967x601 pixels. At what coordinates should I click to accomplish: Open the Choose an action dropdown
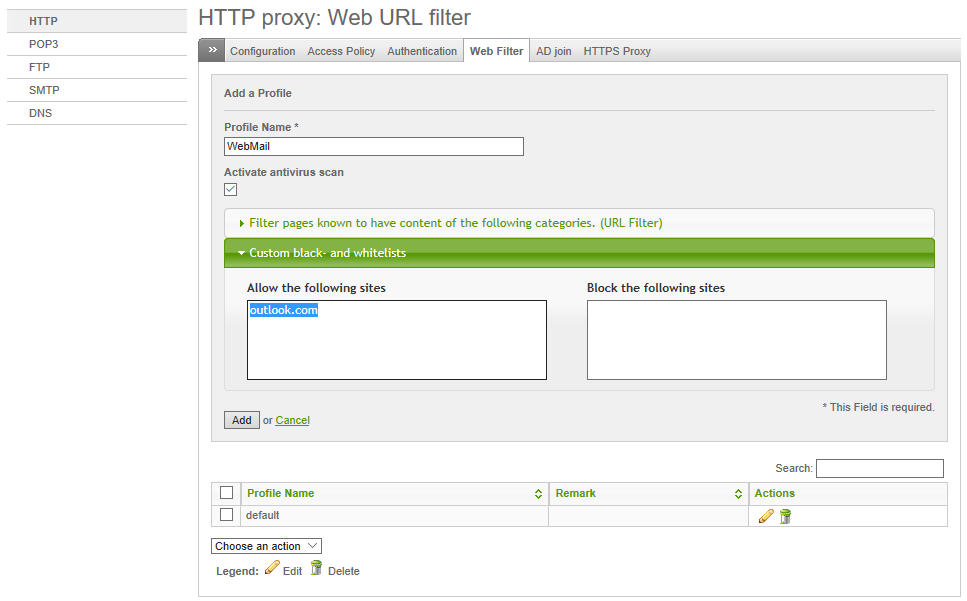(x=266, y=546)
